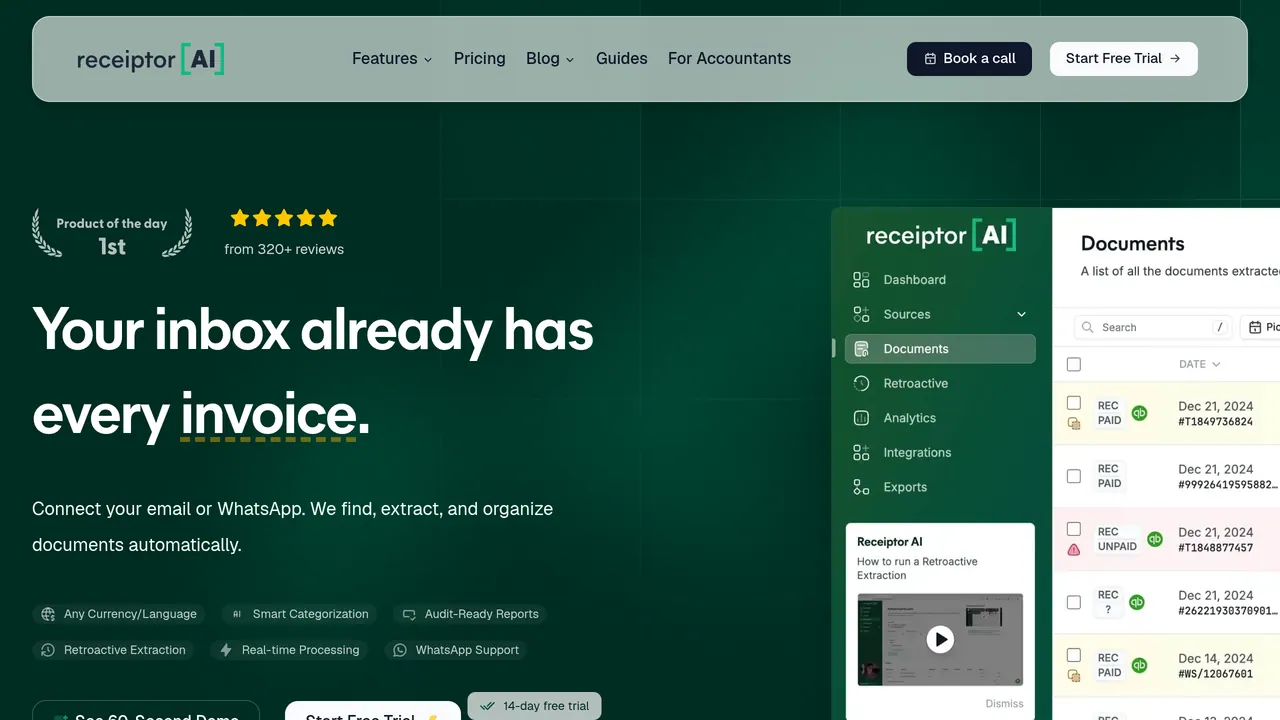The width and height of the screenshot is (1280, 720).
Task: Open the date picker calendar button
Action: click(x=1261, y=327)
